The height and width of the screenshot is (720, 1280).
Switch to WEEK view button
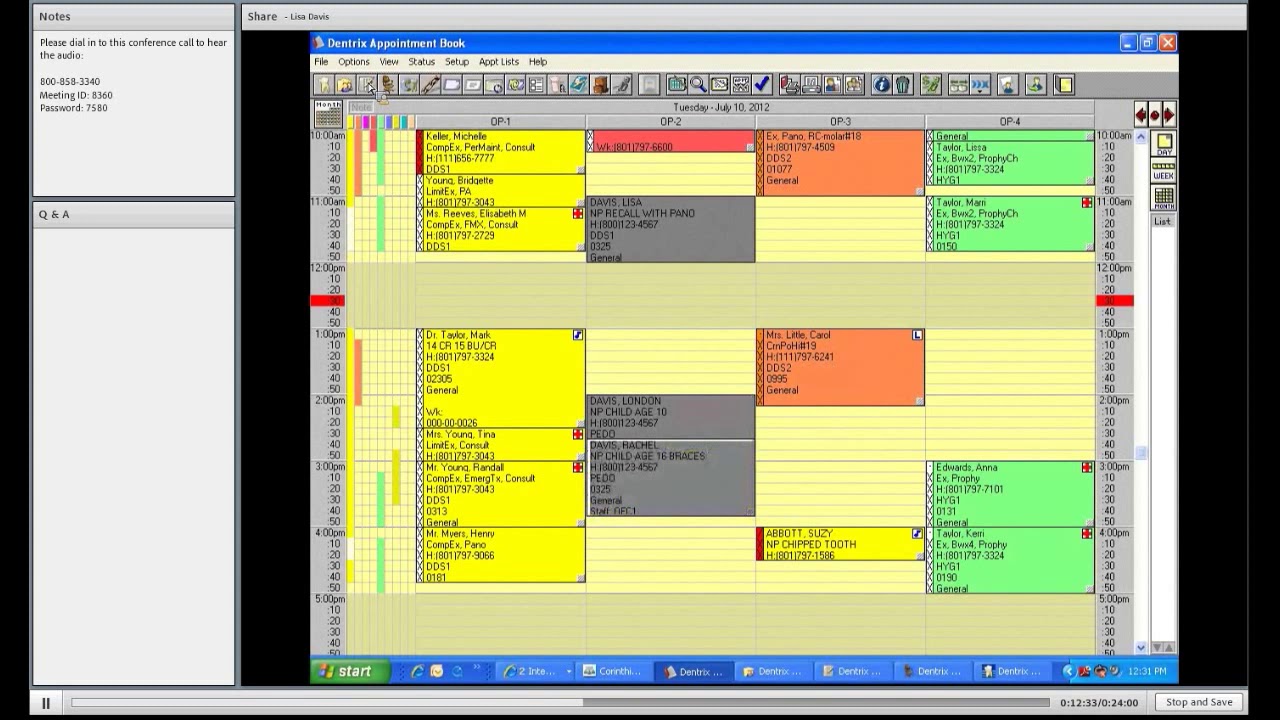1163,170
